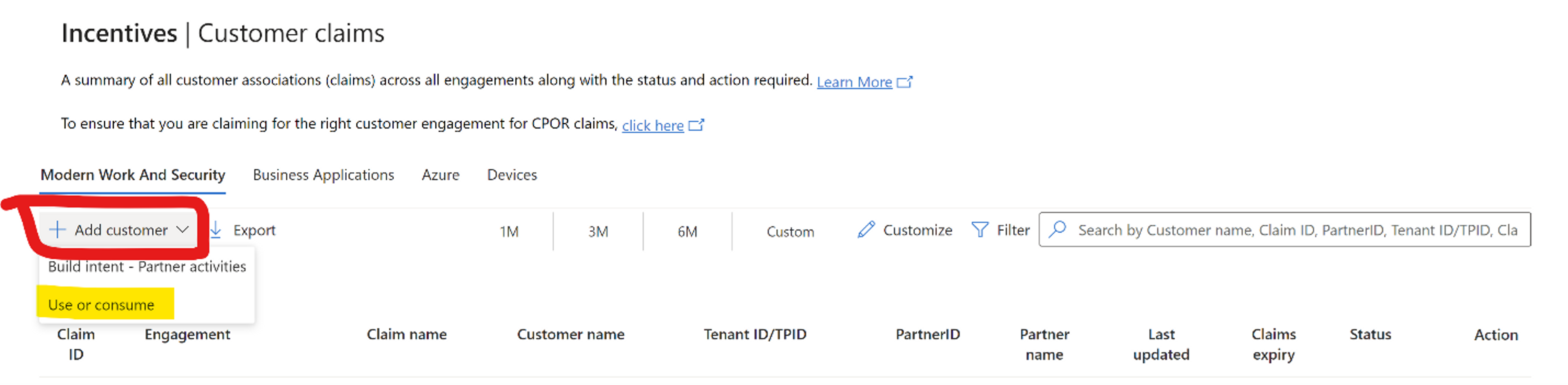Click external link icon beside Learn More
Viewport: 1568px width, 385px height.
(x=905, y=82)
